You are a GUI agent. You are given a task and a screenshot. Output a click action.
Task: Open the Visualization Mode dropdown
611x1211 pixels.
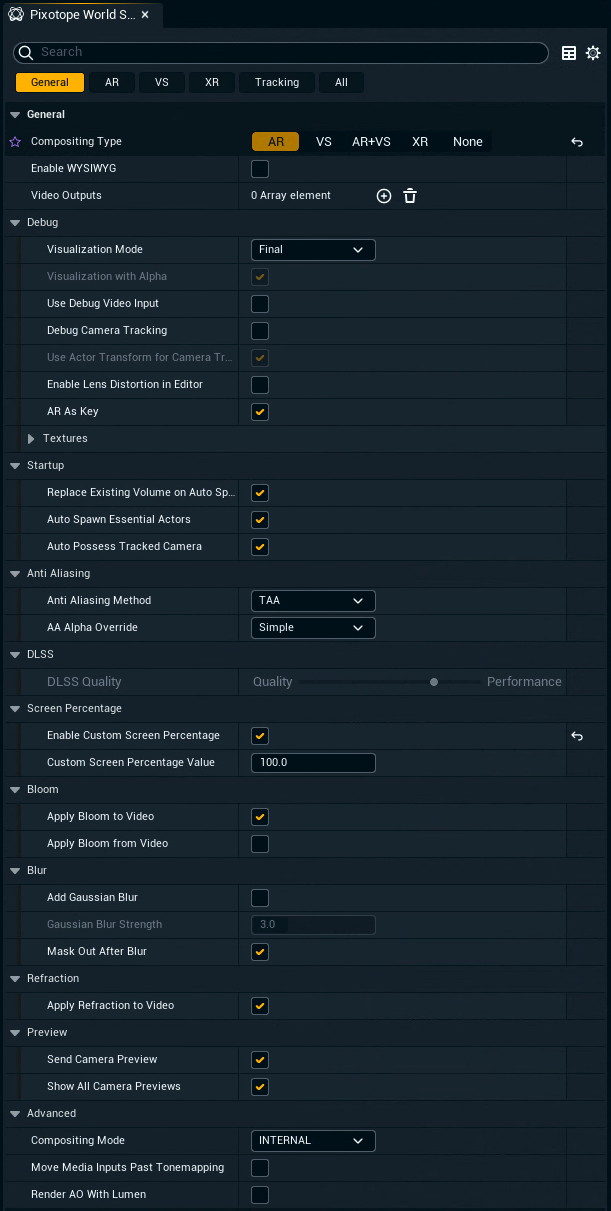(313, 249)
